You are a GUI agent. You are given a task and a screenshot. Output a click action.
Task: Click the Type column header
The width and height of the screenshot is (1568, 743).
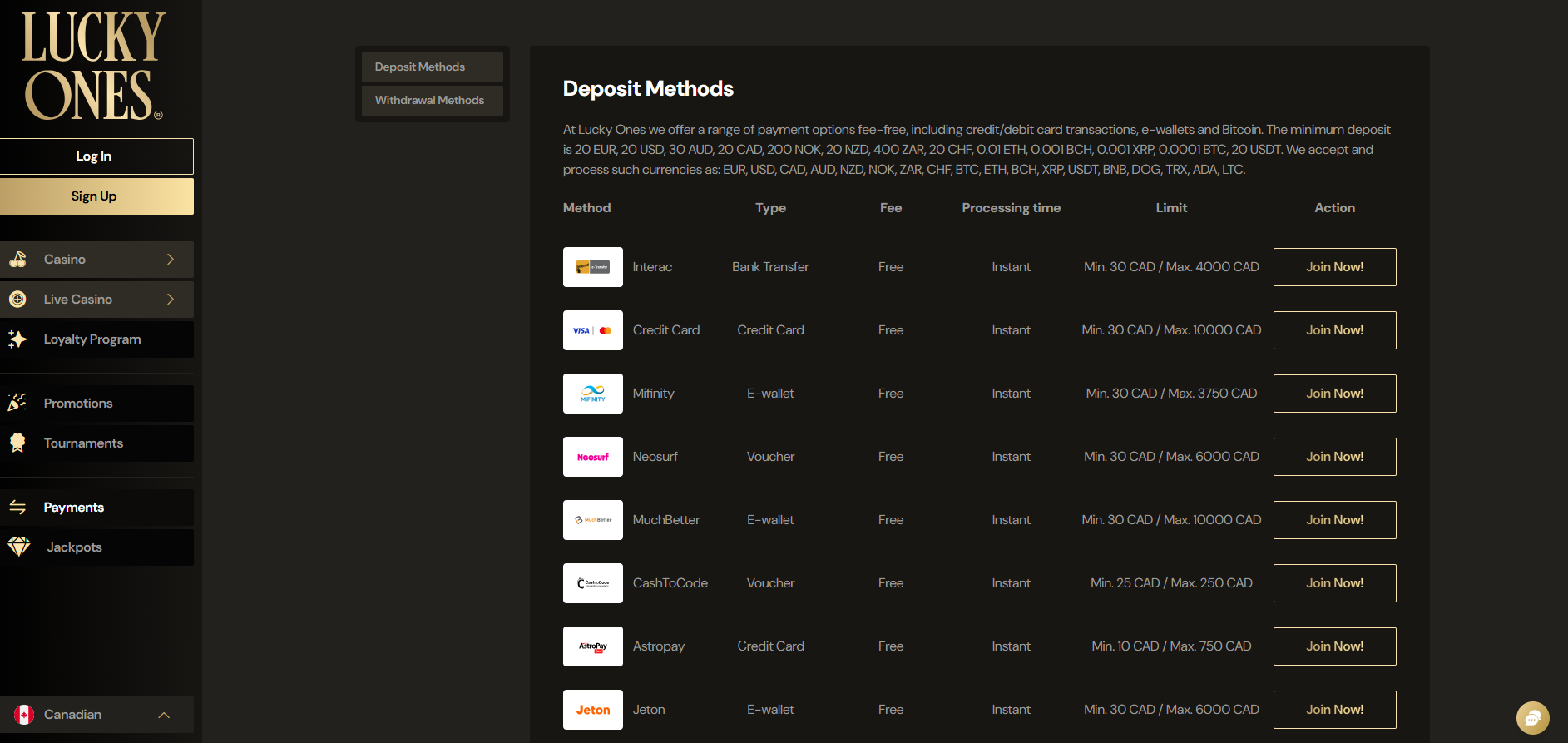click(770, 208)
